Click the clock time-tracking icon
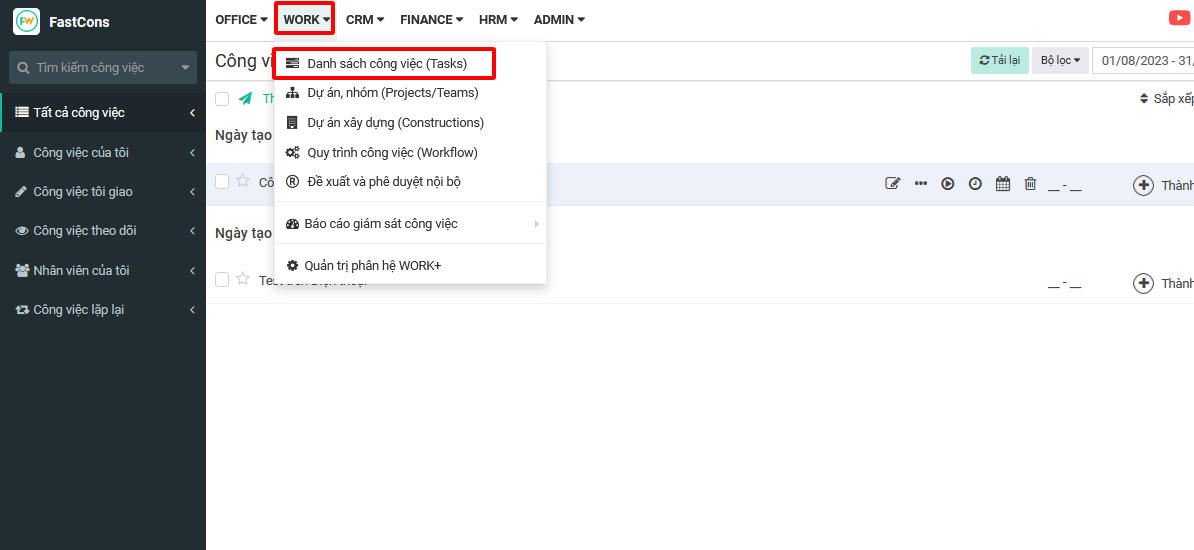Image resolution: width=1194 pixels, height=550 pixels. click(x=975, y=183)
